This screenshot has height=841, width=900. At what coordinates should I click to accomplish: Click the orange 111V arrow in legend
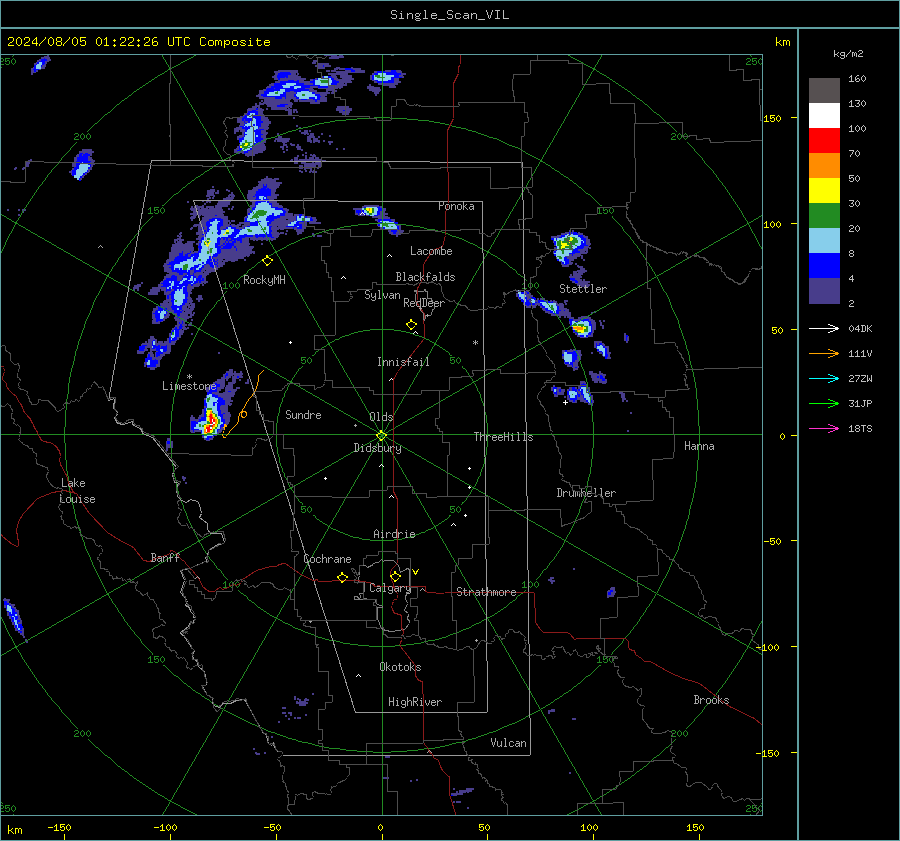pyautogui.click(x=824, y=354)
